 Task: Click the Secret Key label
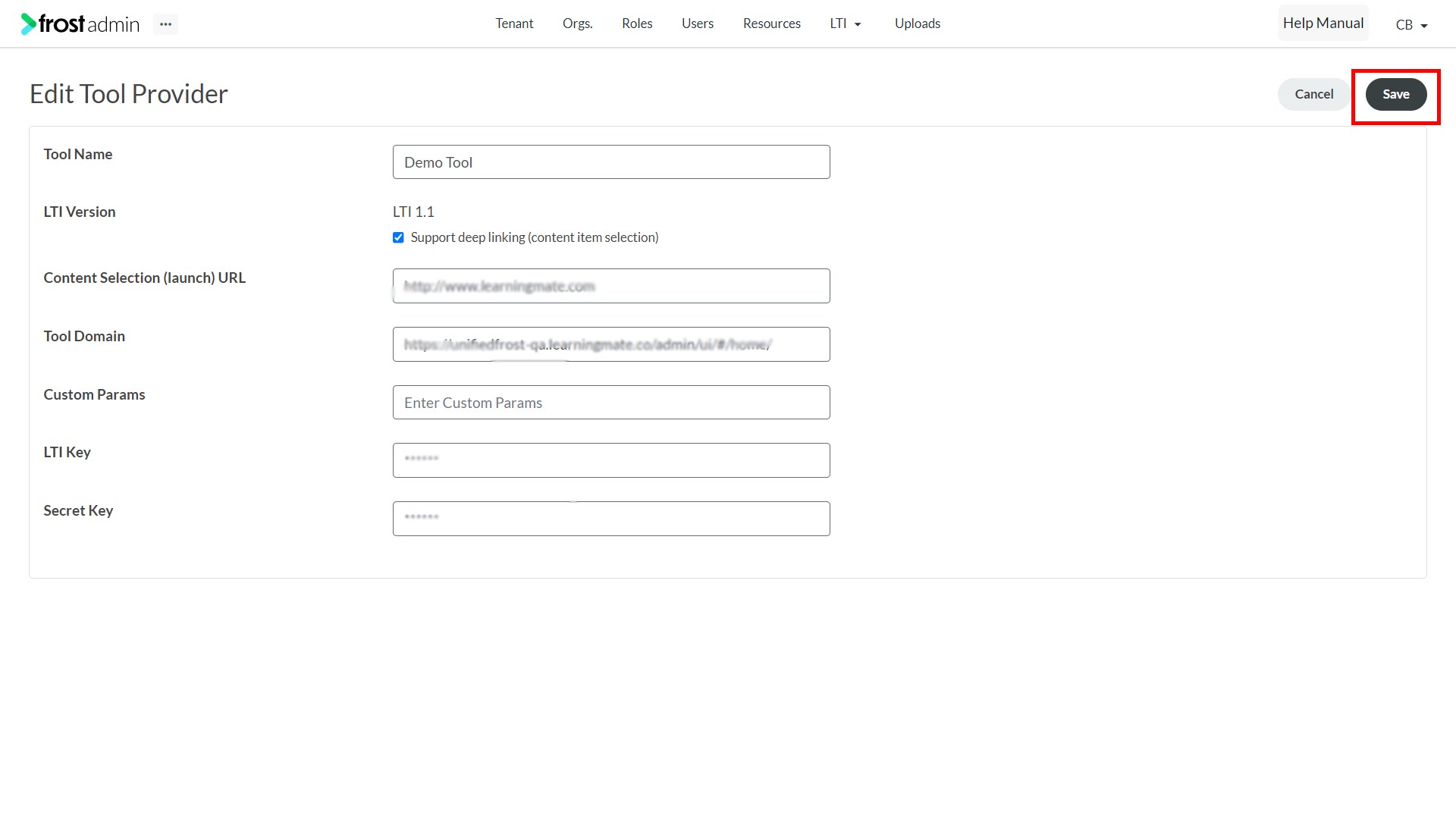tap(78, 510)
